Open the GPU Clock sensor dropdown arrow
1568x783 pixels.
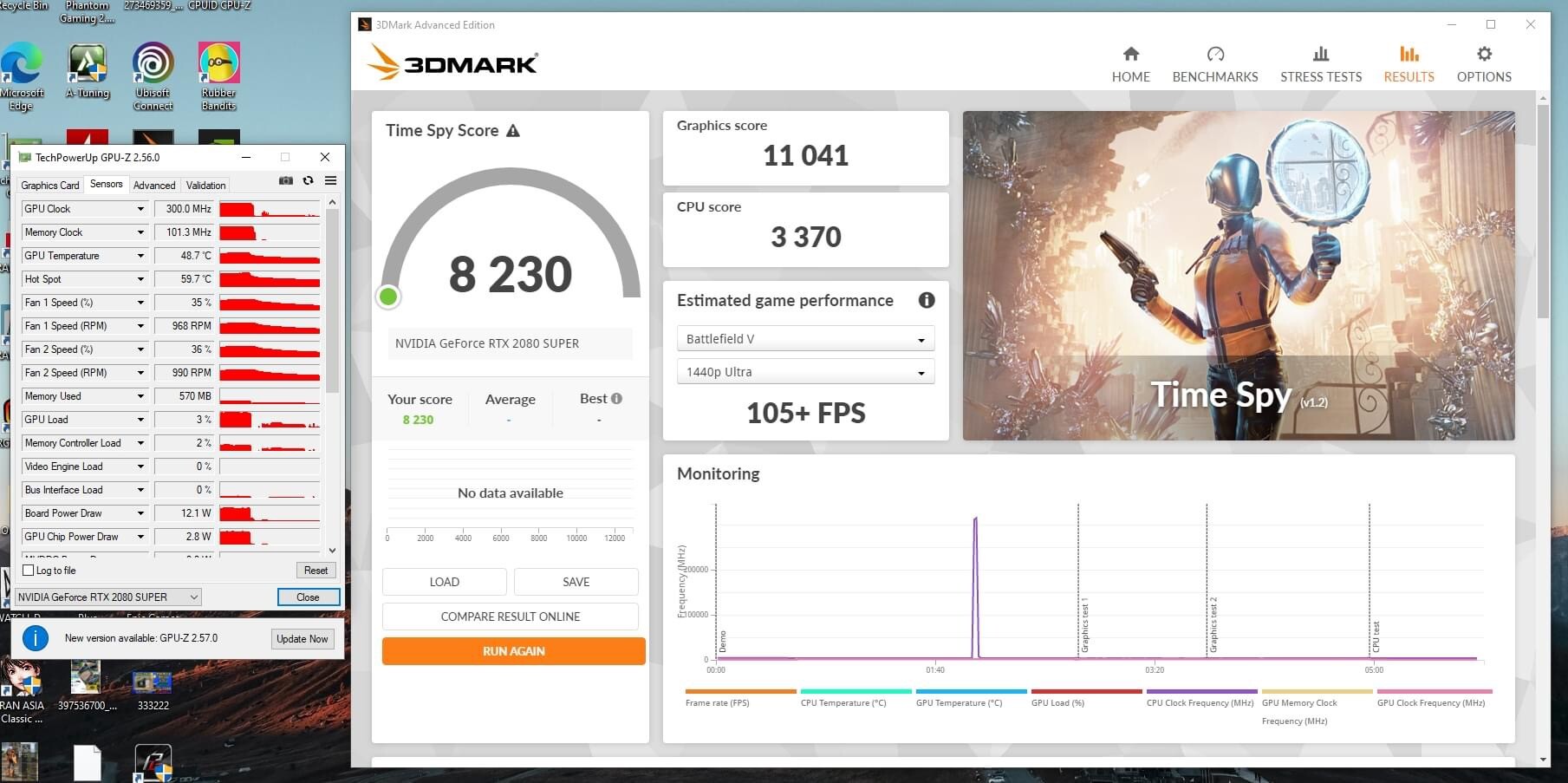(x=140, y=209)
